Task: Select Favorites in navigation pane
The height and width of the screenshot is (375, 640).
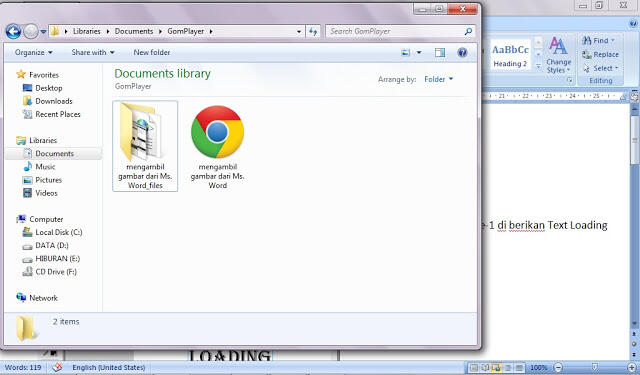Action: tap(38, 75)
